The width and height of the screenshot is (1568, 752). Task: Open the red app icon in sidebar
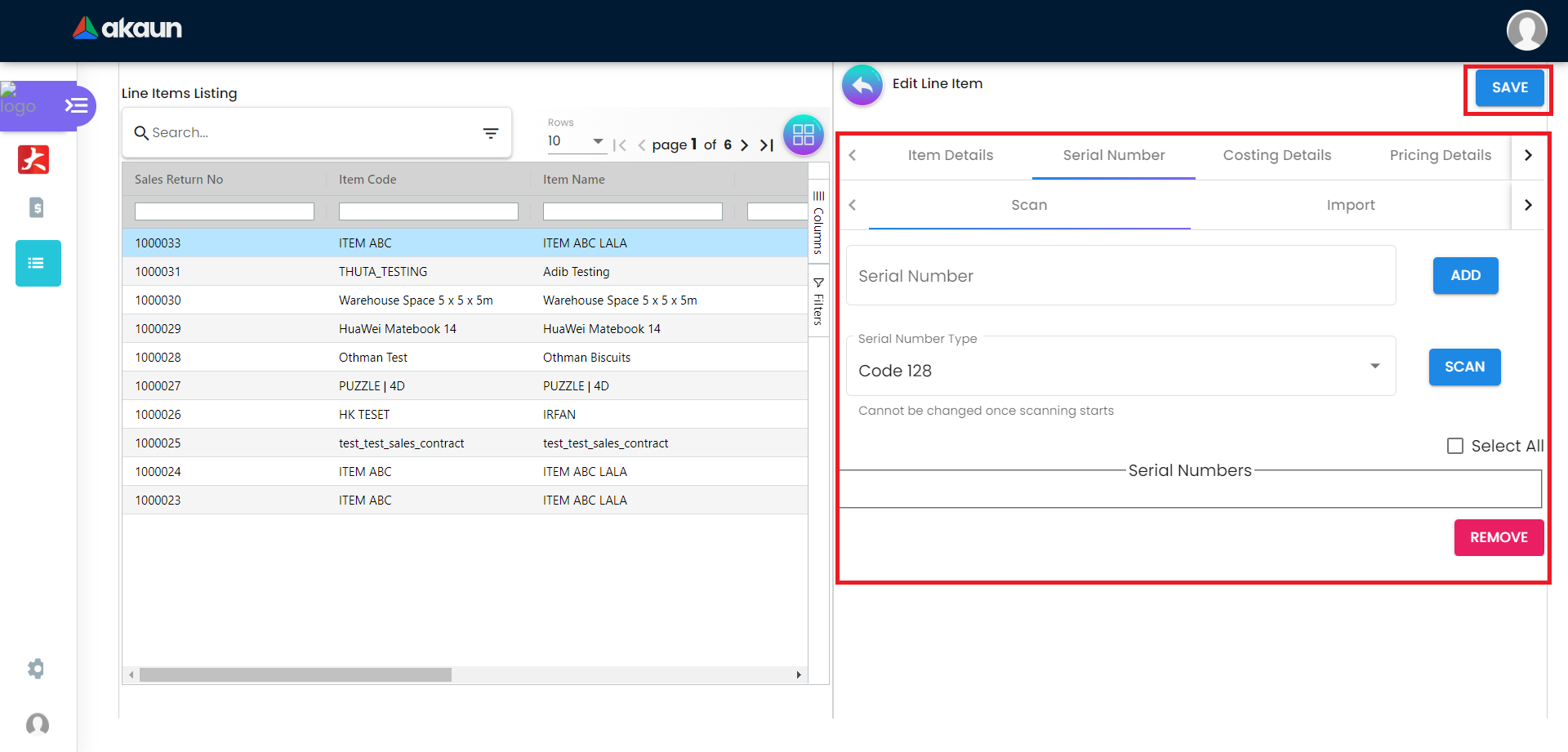(33, 159)
